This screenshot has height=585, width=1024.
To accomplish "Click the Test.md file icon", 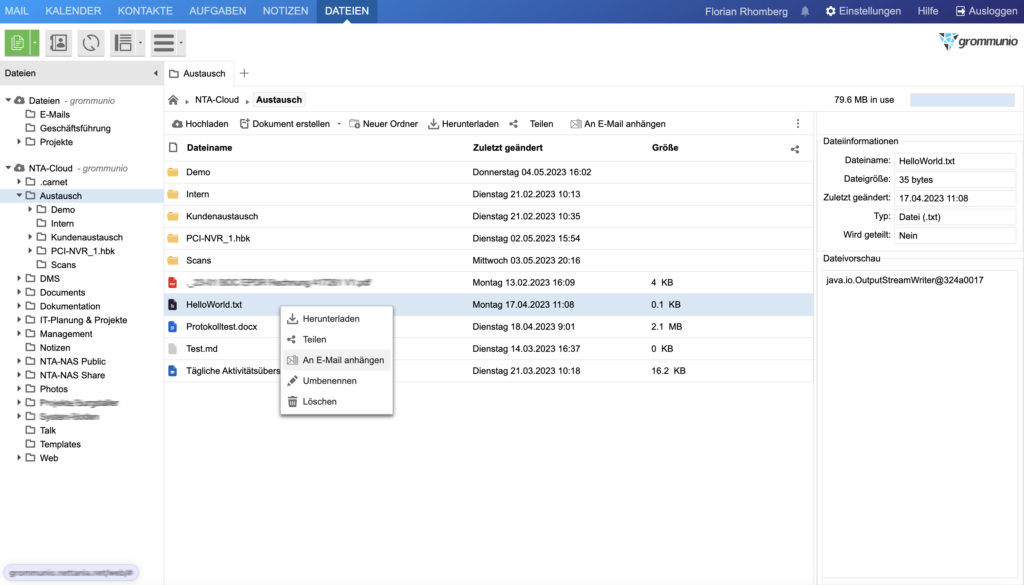I will click(x=172, y=349).
